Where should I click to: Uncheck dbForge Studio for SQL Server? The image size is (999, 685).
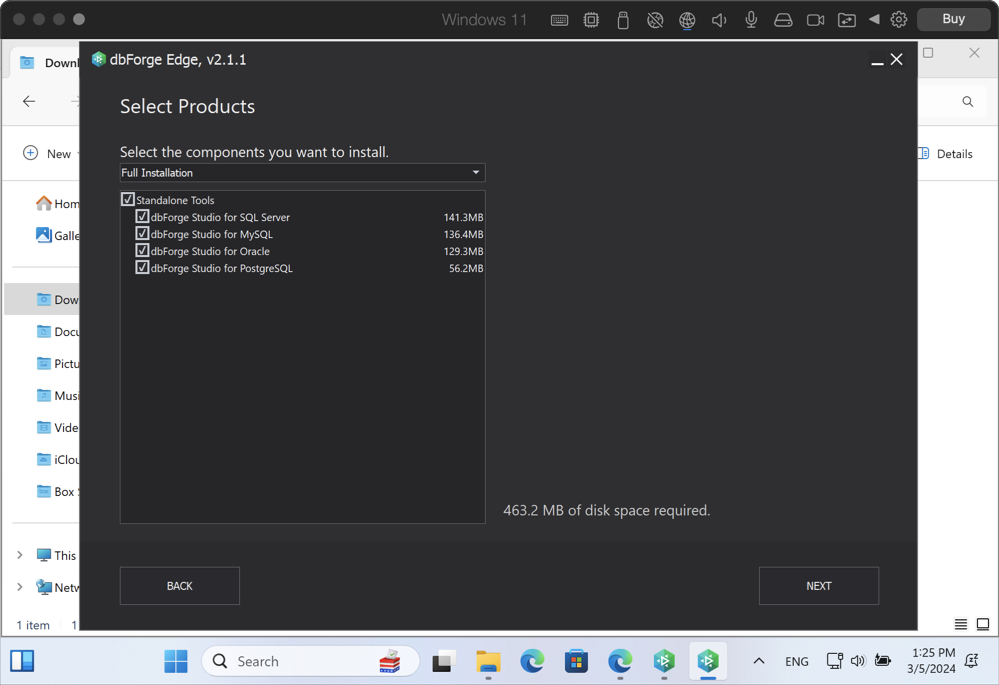click(x=142, y=217)
